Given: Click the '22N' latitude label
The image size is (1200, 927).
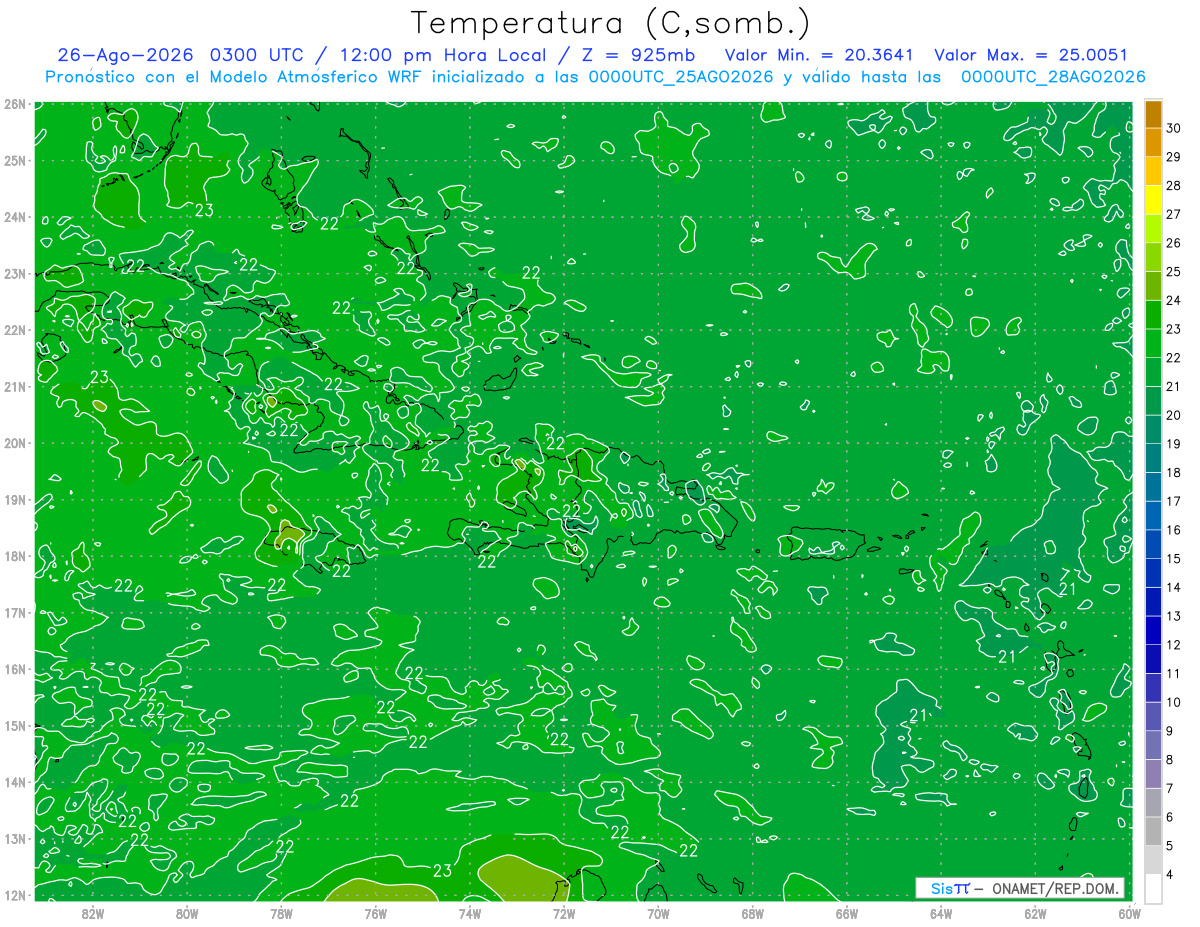Looking at the screenshot, I should point(14,330).
